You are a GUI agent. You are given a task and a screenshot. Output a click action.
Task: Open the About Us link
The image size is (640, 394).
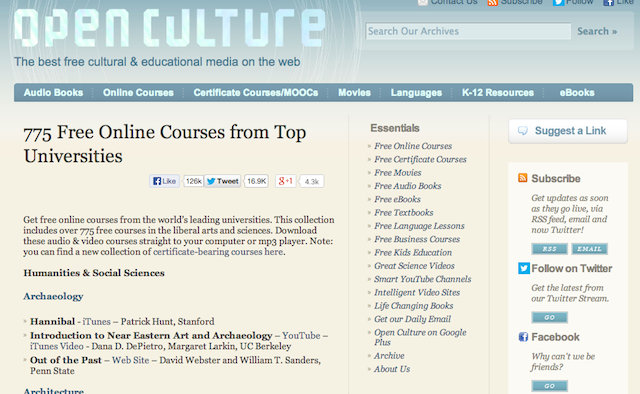[392, 369]
